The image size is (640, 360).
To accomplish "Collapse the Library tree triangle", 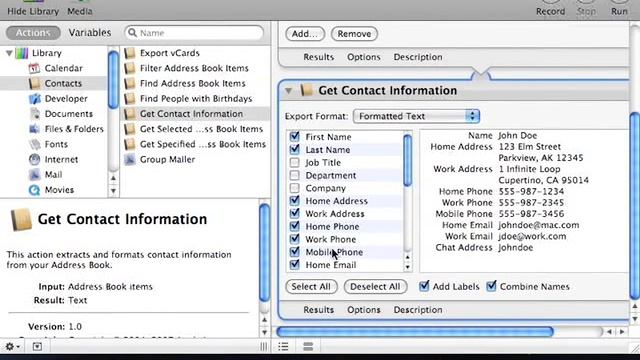I will (9, 53).
